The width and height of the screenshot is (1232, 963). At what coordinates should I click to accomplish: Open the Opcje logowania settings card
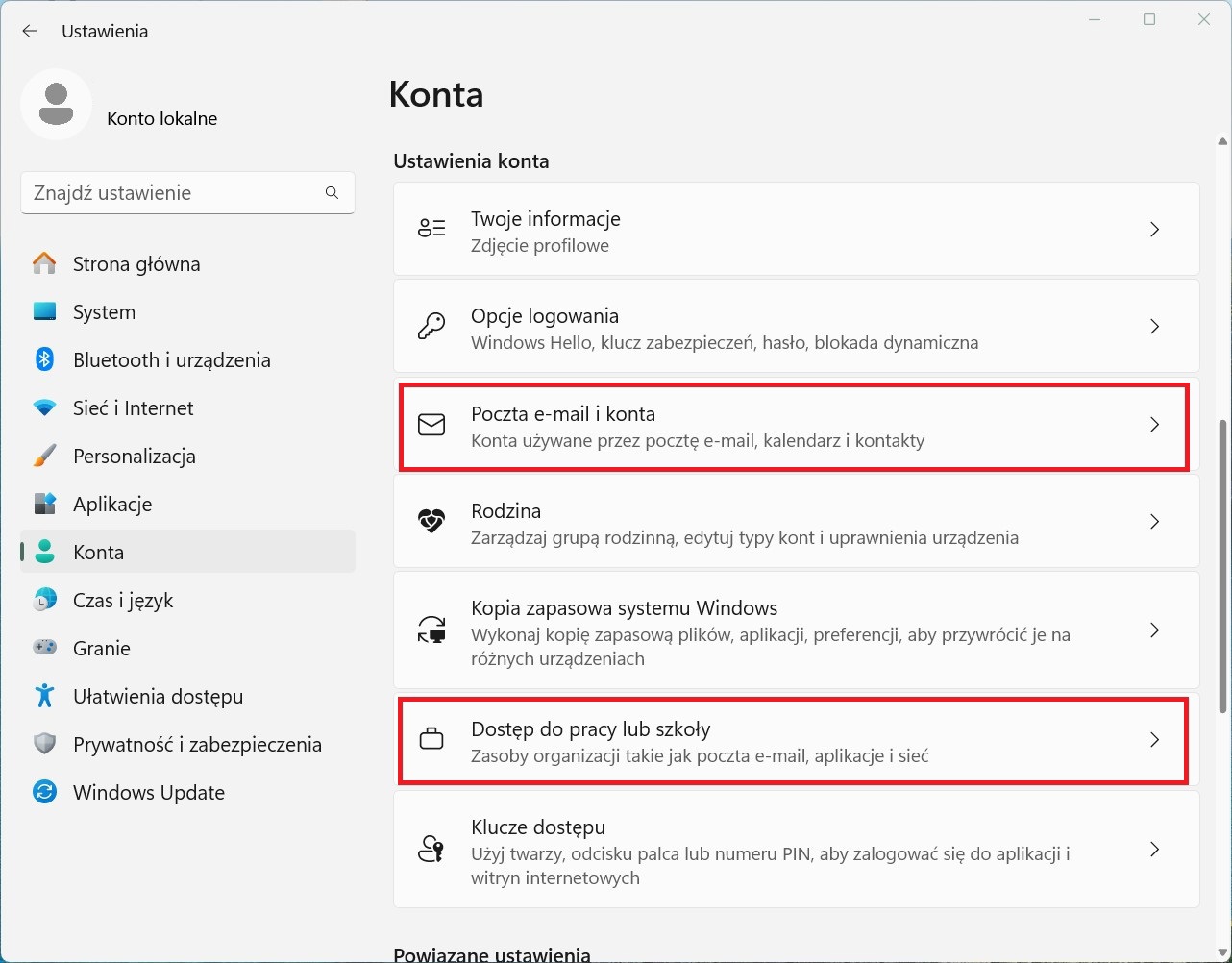[x=797, y=327]
